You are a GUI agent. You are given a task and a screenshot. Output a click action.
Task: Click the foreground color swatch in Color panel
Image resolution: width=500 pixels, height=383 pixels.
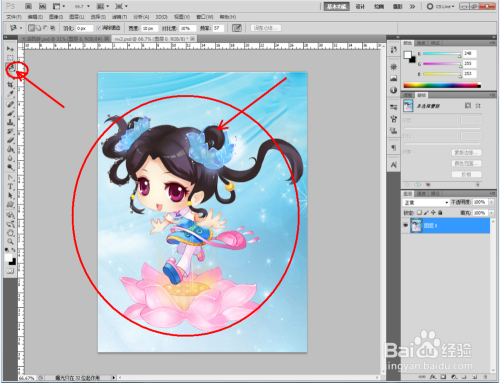click(408, 55)
